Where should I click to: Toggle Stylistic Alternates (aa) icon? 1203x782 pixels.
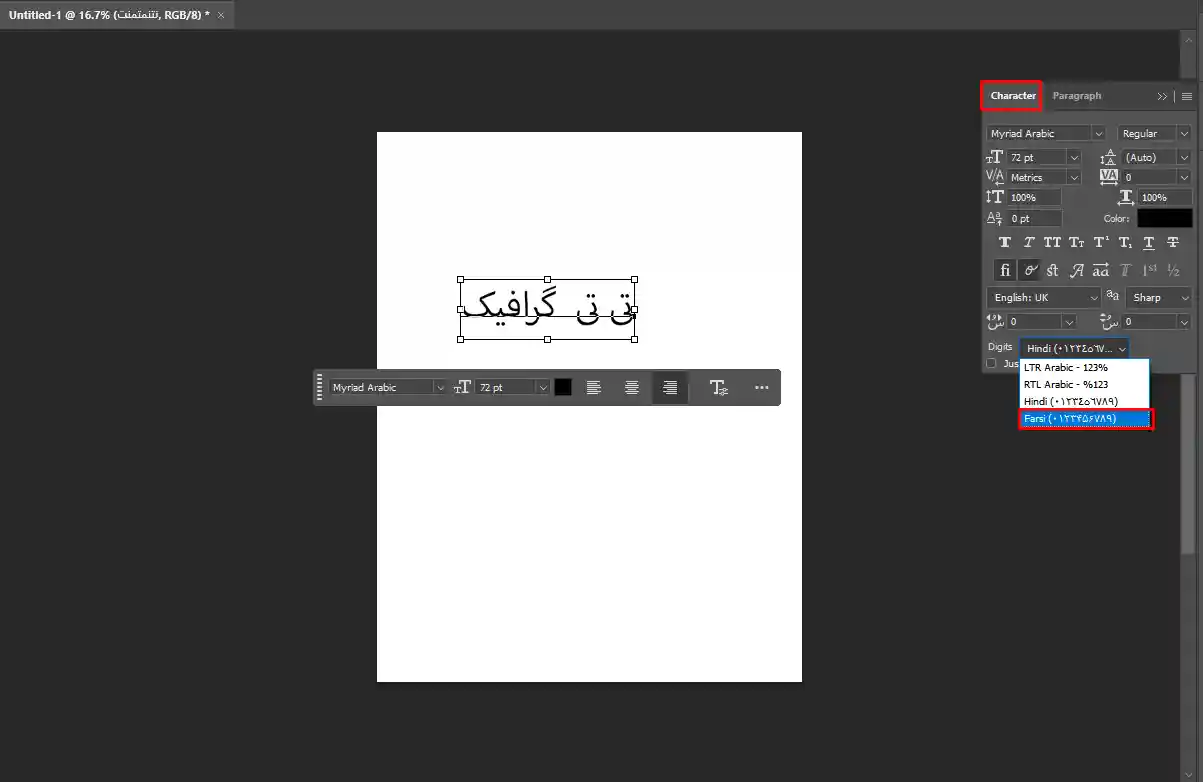[x=1101, y=270]
